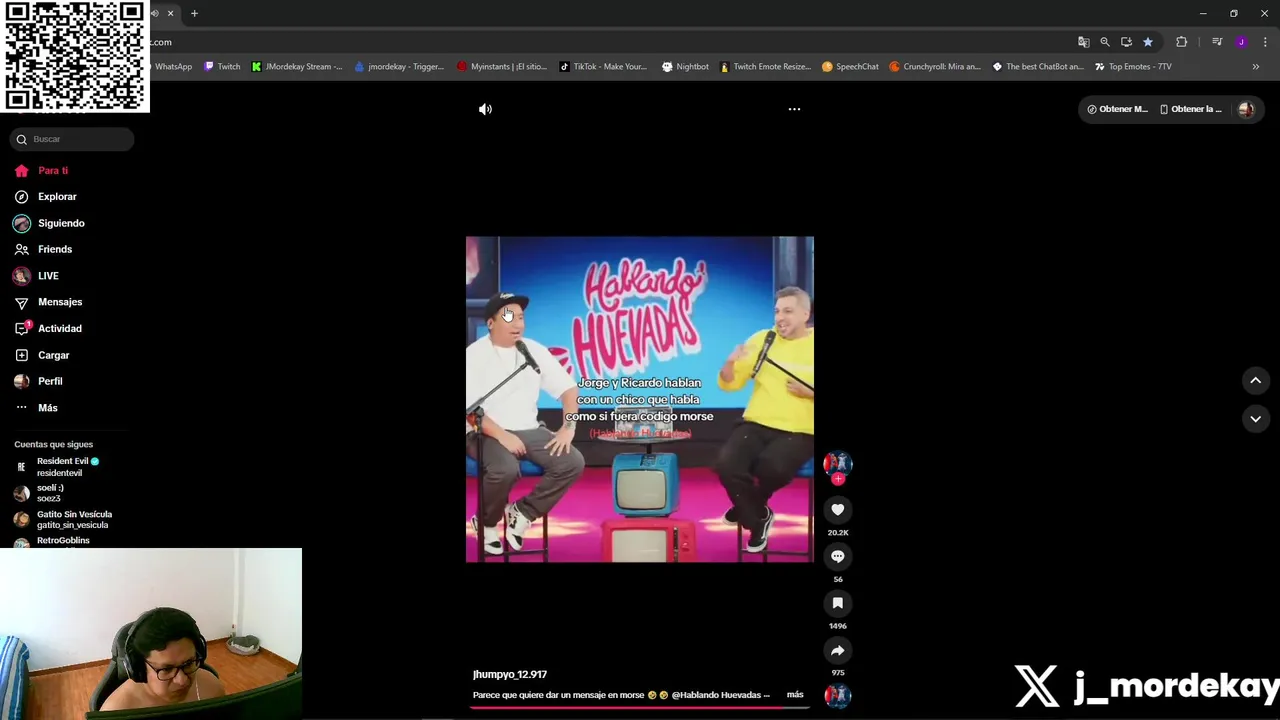Open Top Emotes - 7TV bookmark
Viewport: 1280px width, 720px height.
(x=1133, y=67)
